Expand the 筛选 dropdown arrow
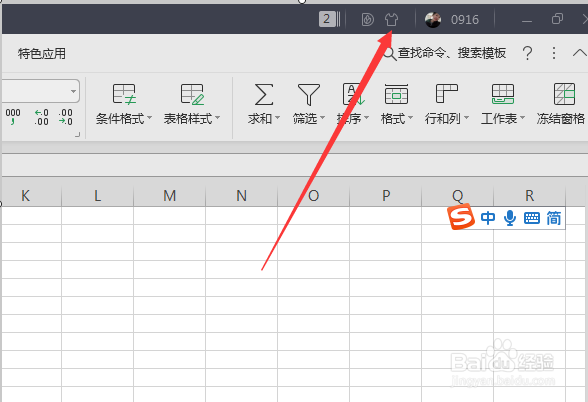This screenshot has height=402, width=588. (322, 118)
